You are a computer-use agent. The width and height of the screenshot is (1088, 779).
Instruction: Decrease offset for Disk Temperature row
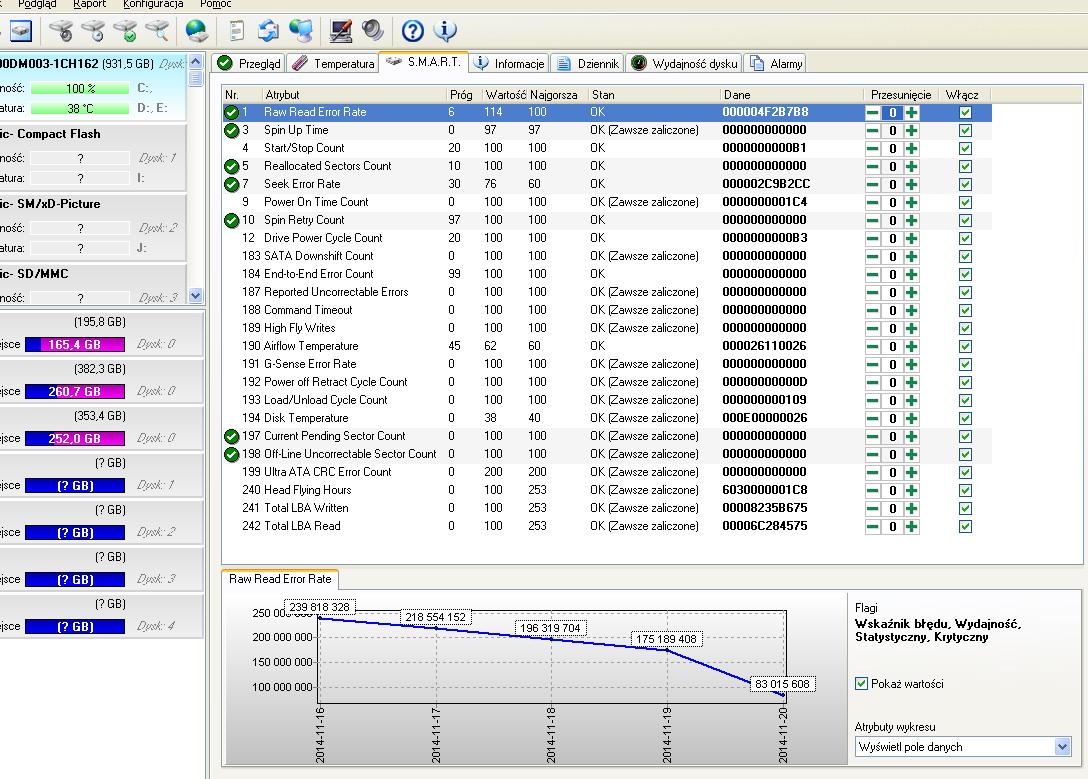point(873,418)
